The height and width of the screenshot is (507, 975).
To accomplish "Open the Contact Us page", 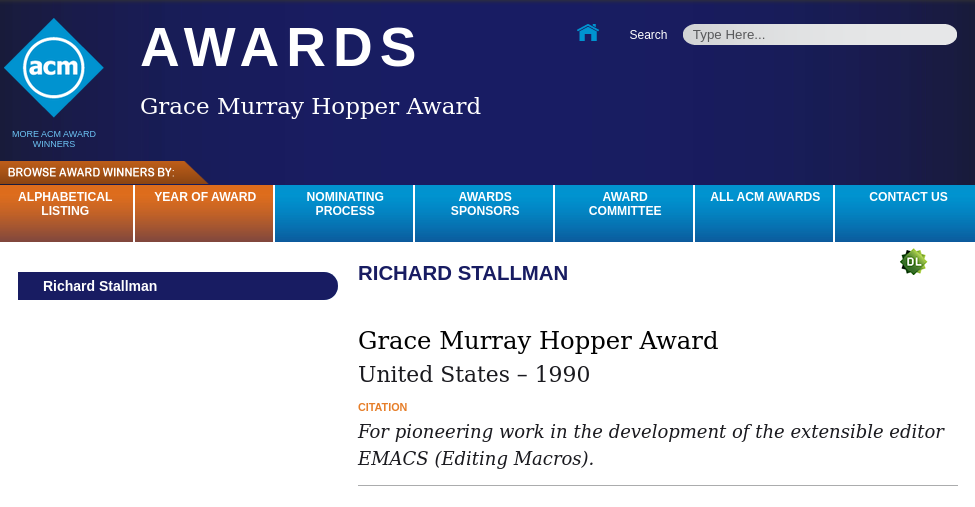I will (908, 198).
